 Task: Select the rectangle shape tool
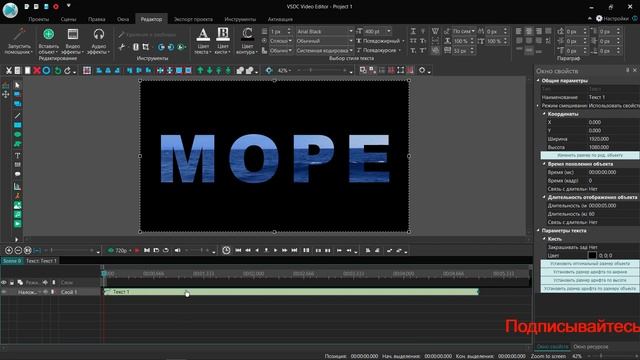17,125
